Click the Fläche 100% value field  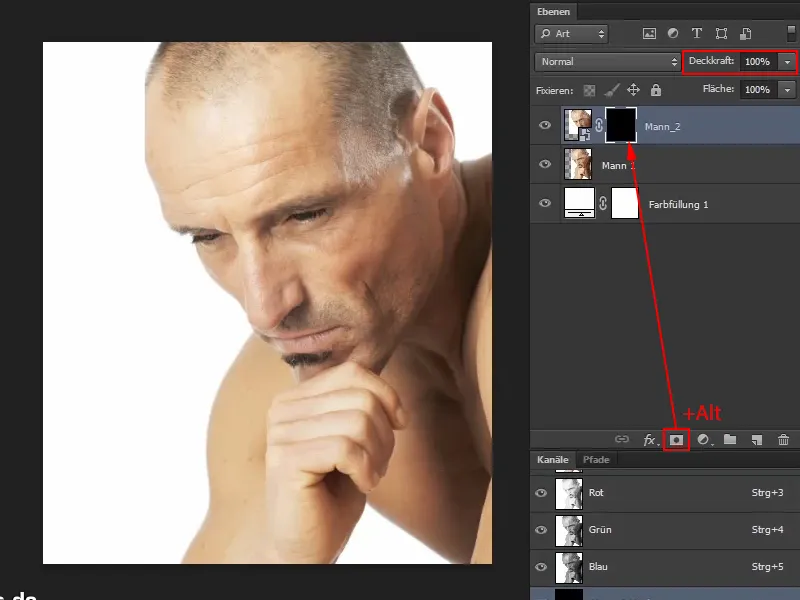click(x=758, y=90)
